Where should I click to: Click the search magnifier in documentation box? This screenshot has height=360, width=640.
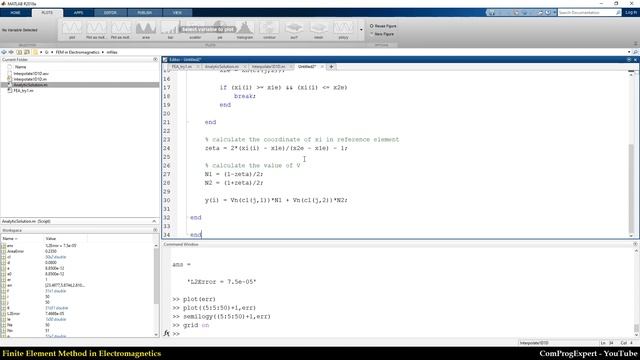pos(618,13)
